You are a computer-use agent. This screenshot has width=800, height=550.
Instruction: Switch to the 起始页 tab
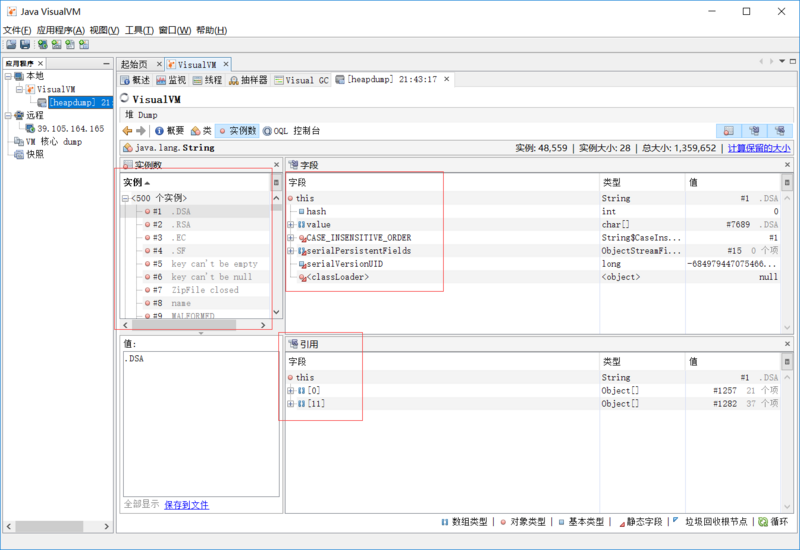(x=134, y=64)
